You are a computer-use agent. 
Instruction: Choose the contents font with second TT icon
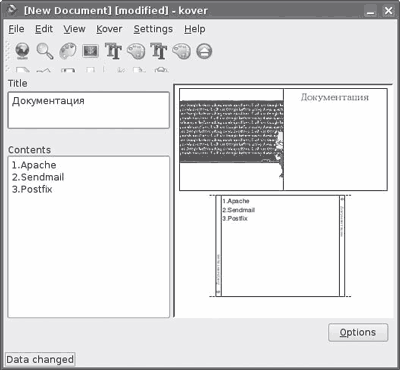tap(159, 51)
